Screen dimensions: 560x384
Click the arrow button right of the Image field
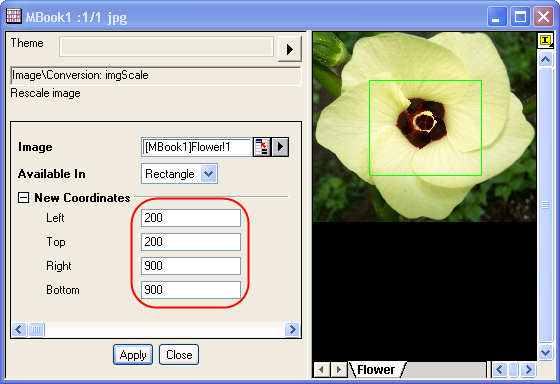280,147
